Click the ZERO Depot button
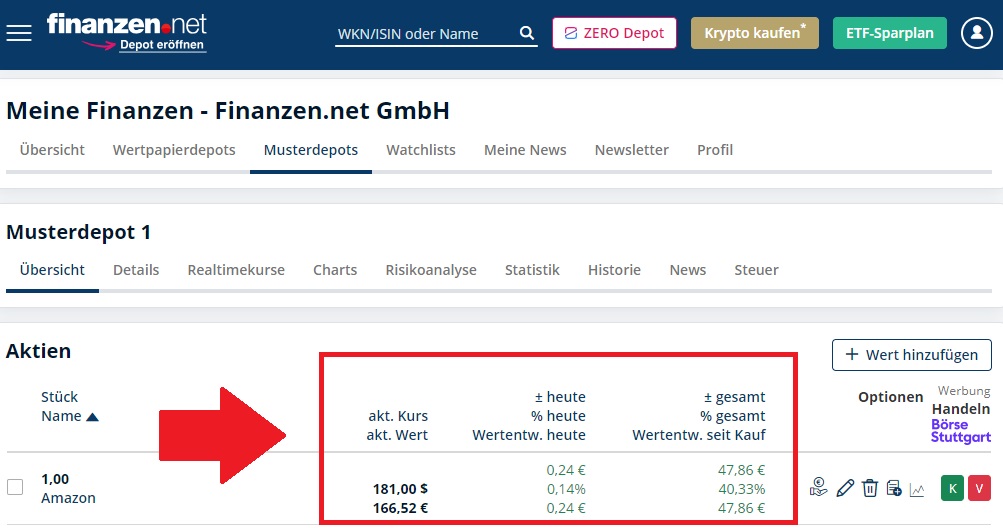This screenshot has width=1003, height=528. [614, 33]
